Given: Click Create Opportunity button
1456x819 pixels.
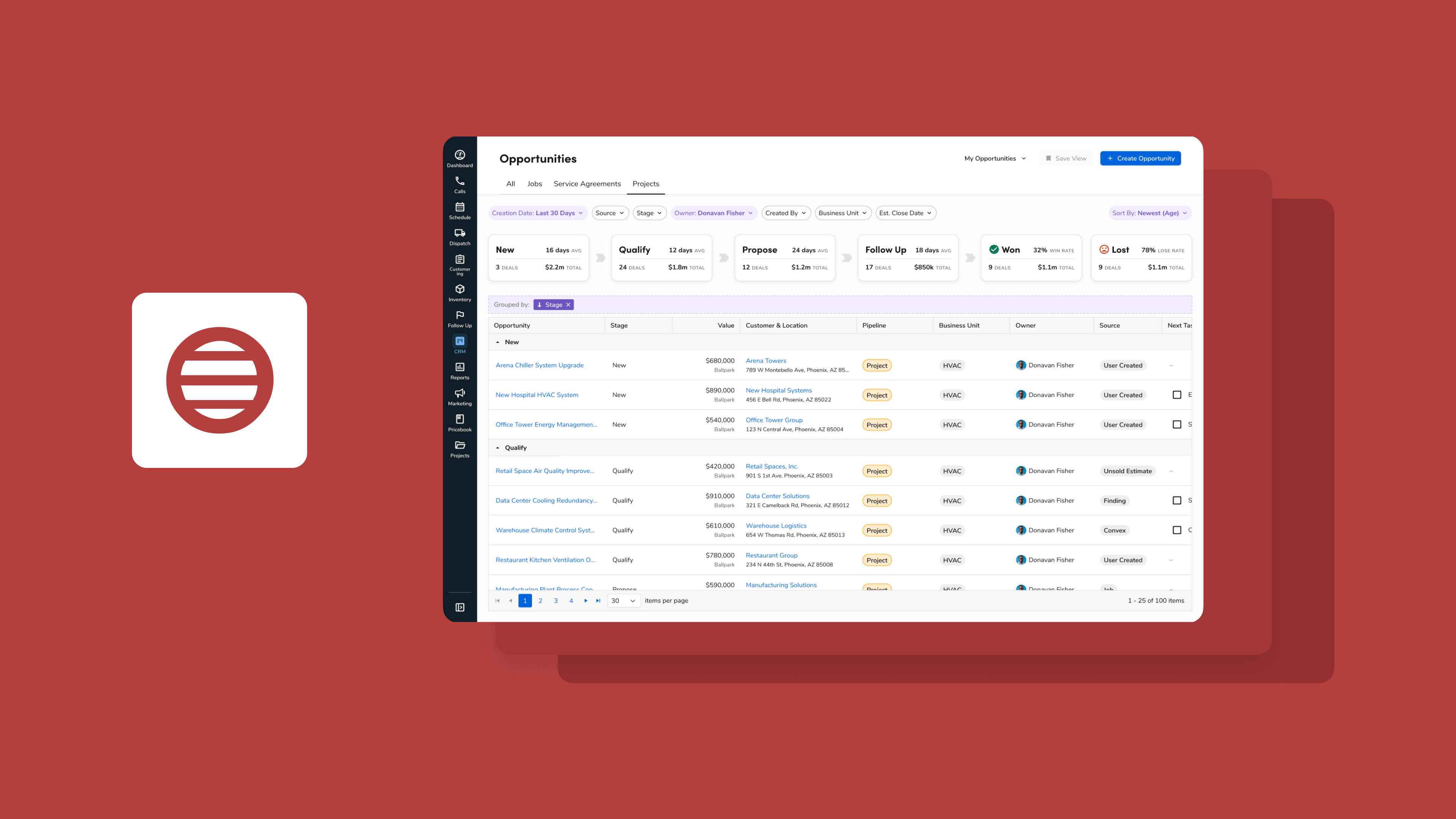Looking at the screenshot, I should [x=1140, y=158].
